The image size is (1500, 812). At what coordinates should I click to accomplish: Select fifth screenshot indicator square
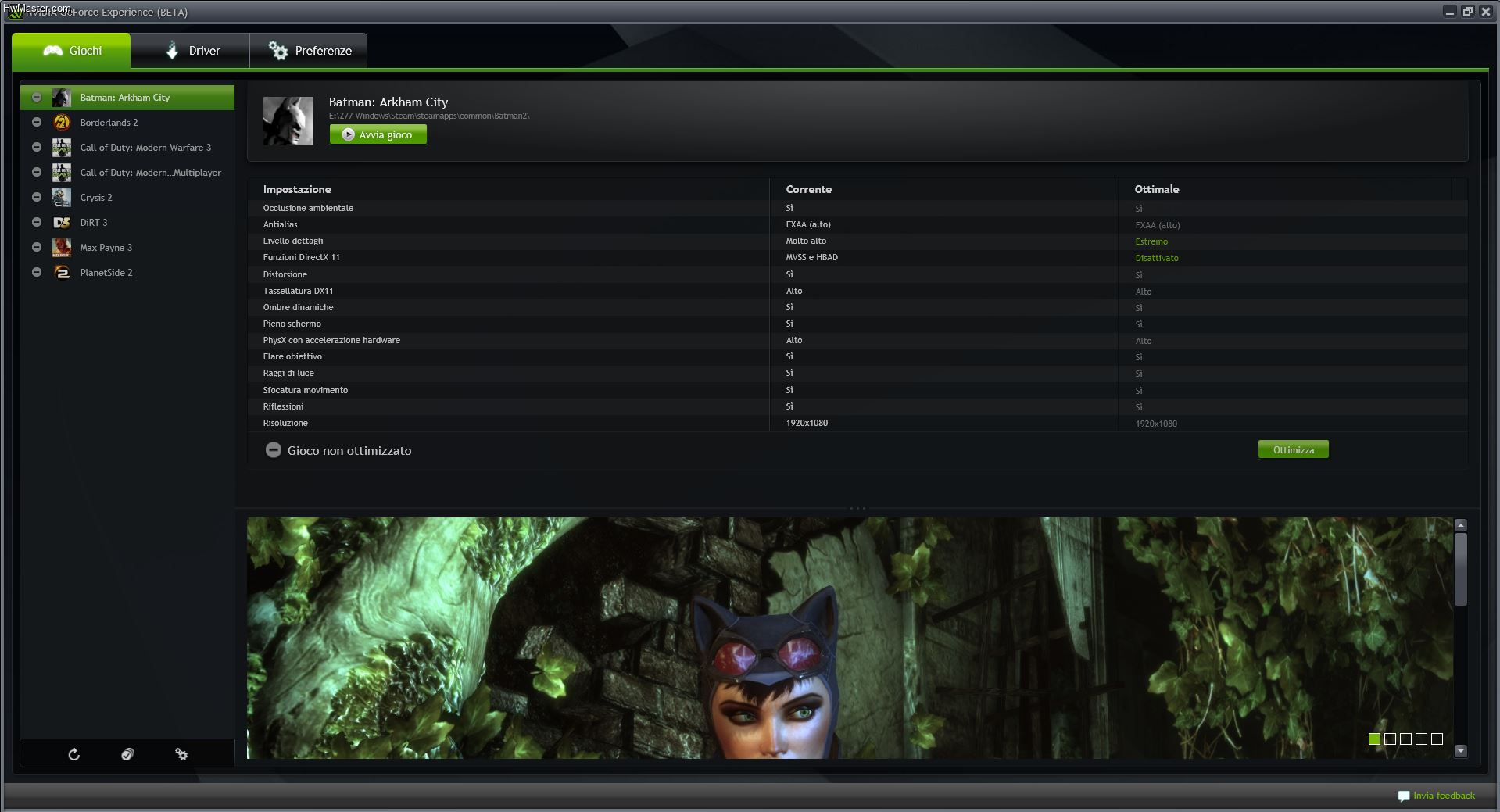(1437, 739)
